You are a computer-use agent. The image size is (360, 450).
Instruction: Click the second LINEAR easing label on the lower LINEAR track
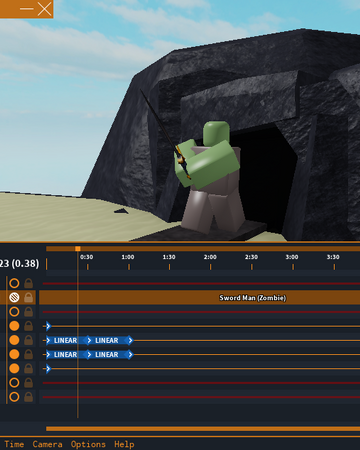point(107,354)
